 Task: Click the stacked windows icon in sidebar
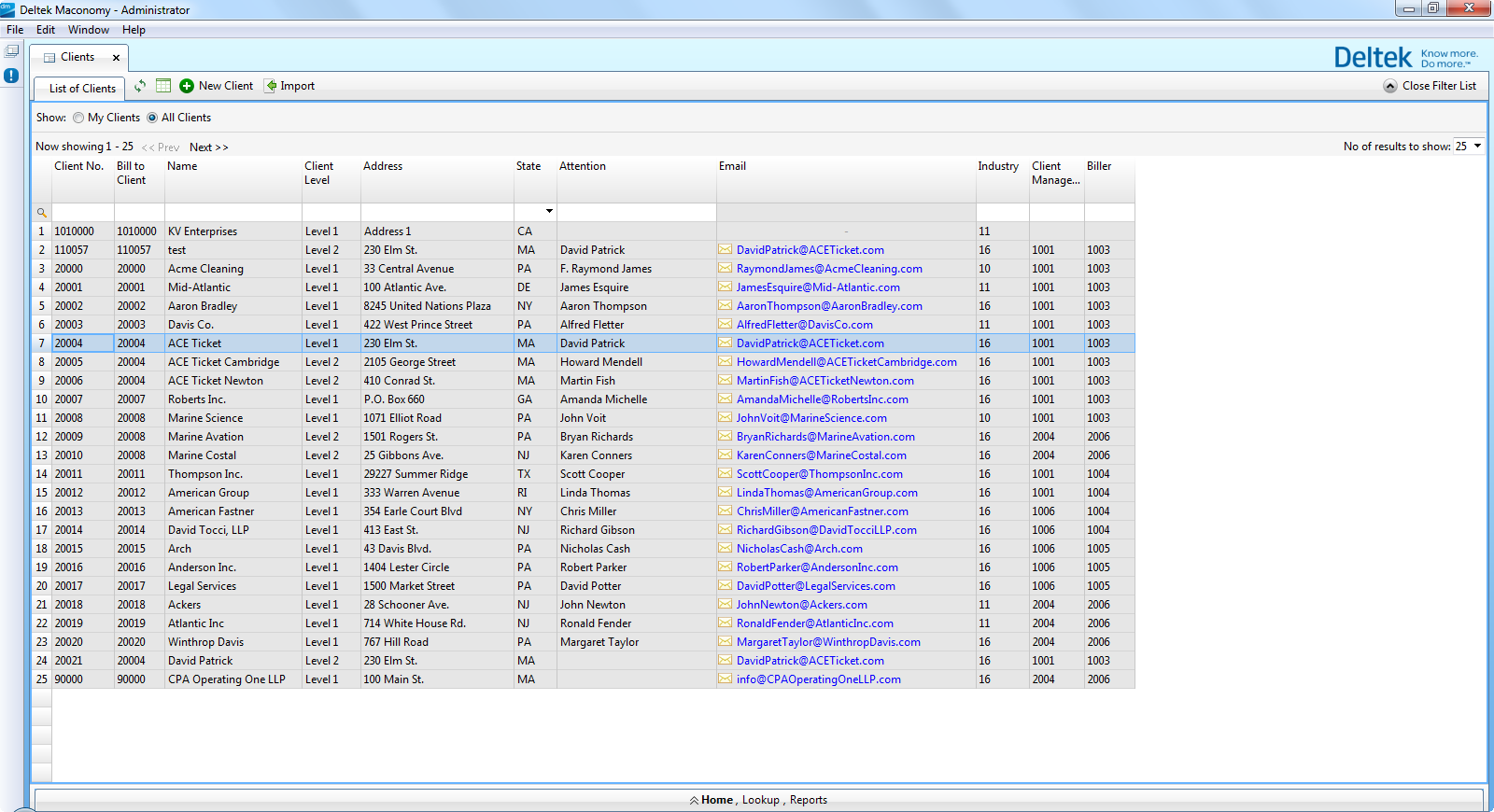tap(11, 51)
